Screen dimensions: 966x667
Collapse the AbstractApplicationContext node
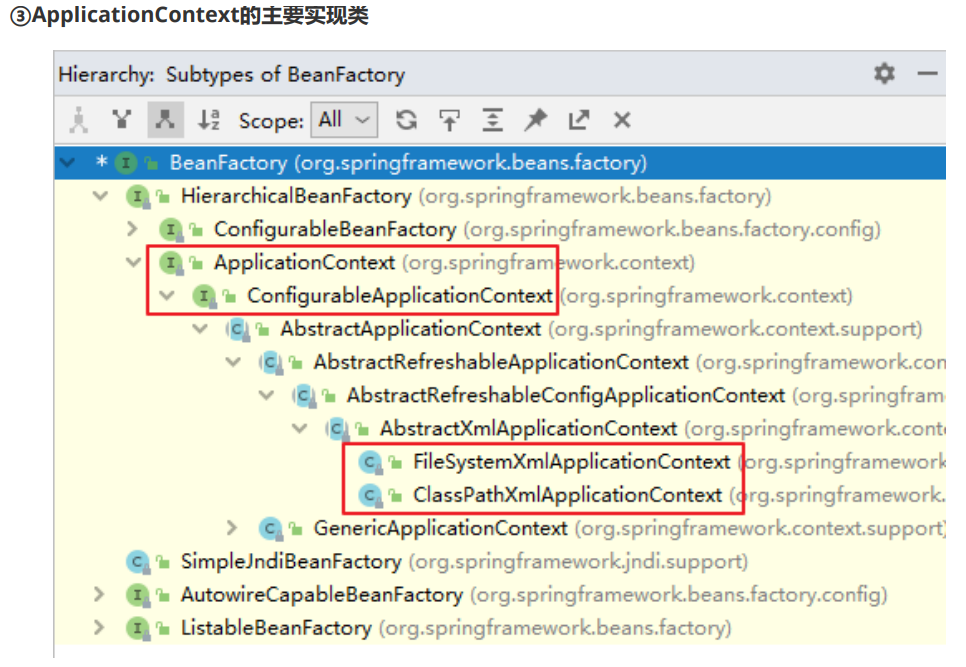[200, 329]
